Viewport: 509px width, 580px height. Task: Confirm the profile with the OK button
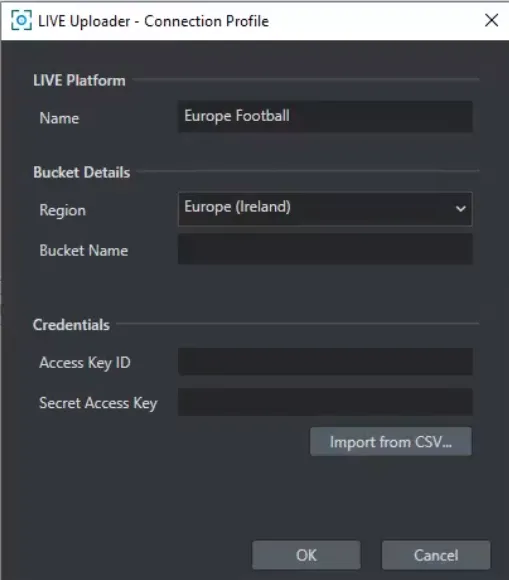pyautogui.click(x=306, y=555)
